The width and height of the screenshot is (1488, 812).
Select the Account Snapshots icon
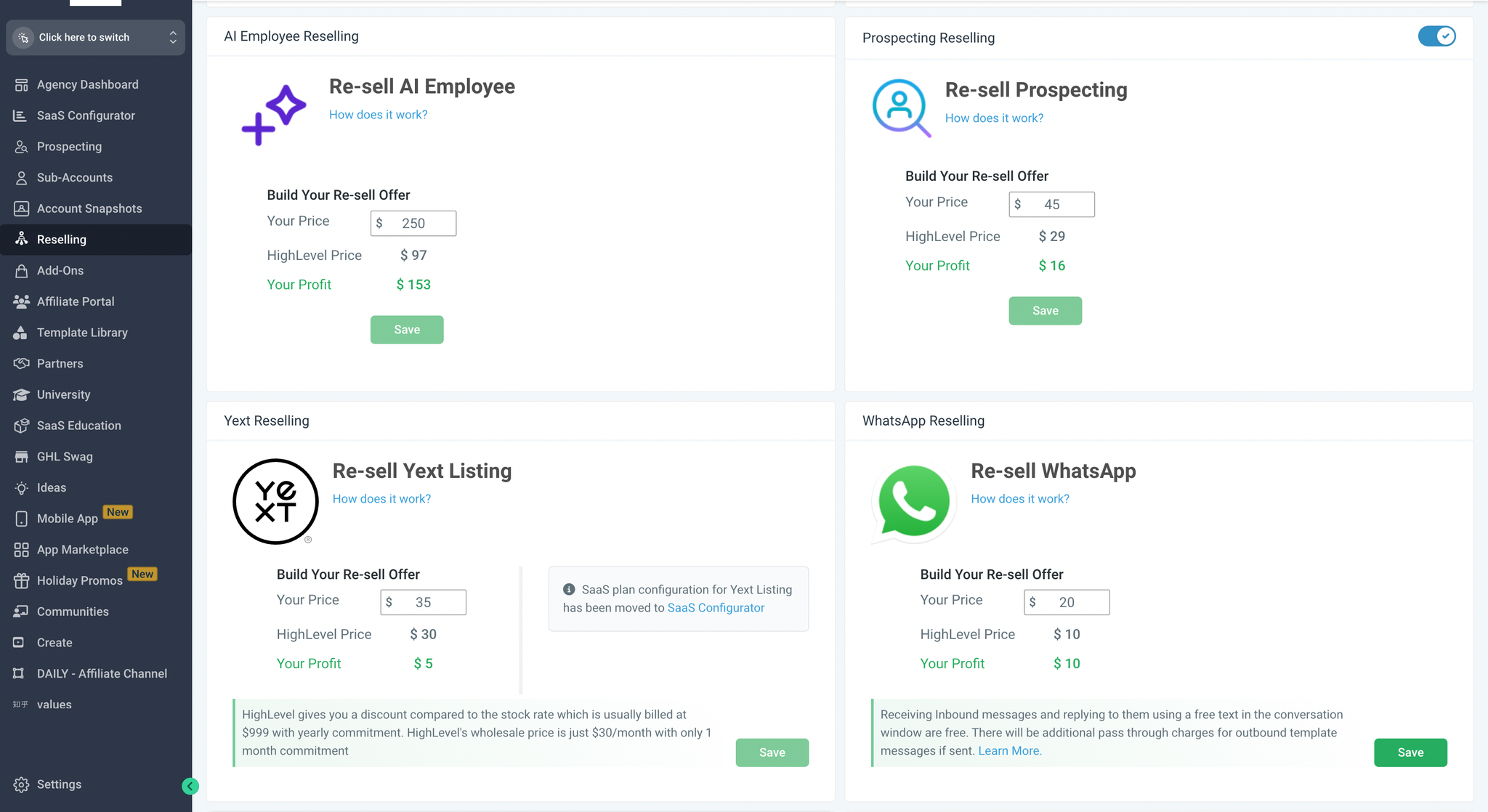[21, 208]
